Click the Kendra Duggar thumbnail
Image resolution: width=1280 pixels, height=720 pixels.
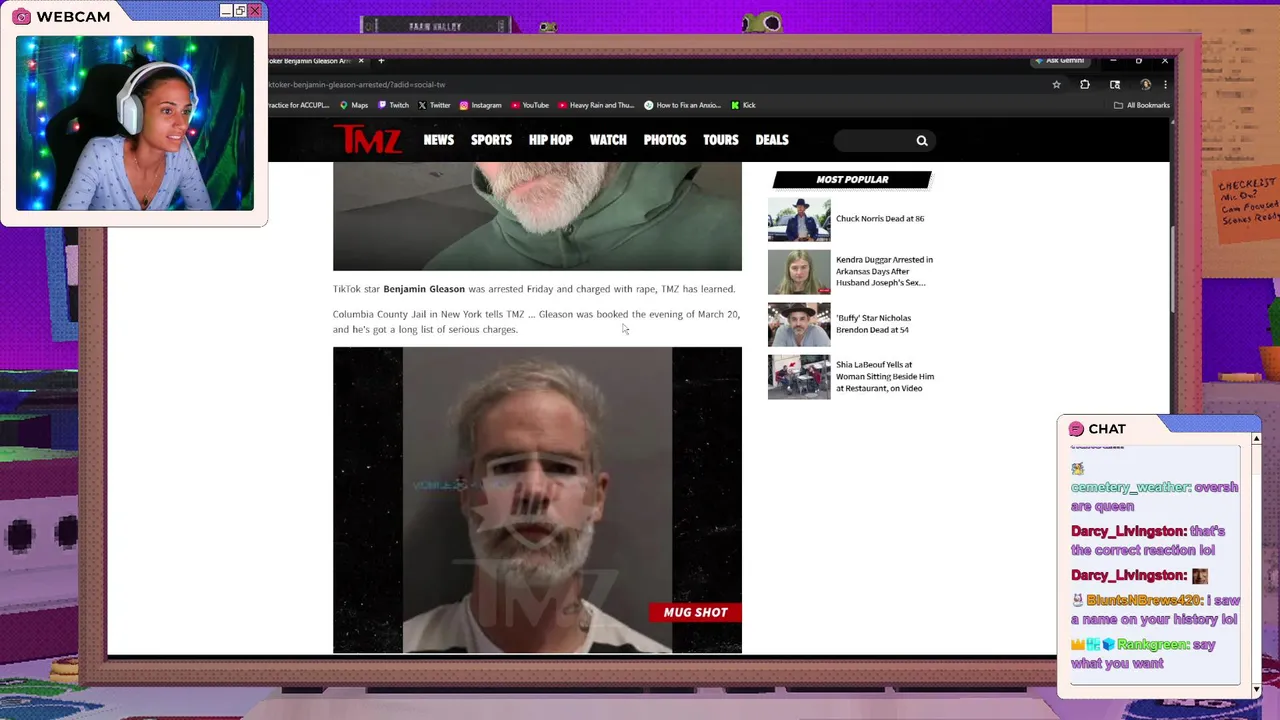pos(799,272)
